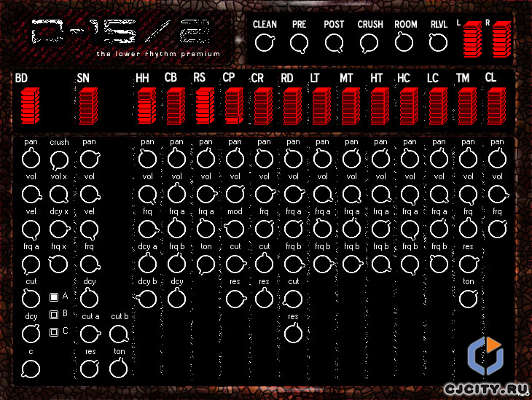Image resolution: width=532 pixels, height=400 pixels.
Task: Enable checkbox B in BD section
Action: pos(54,315)
